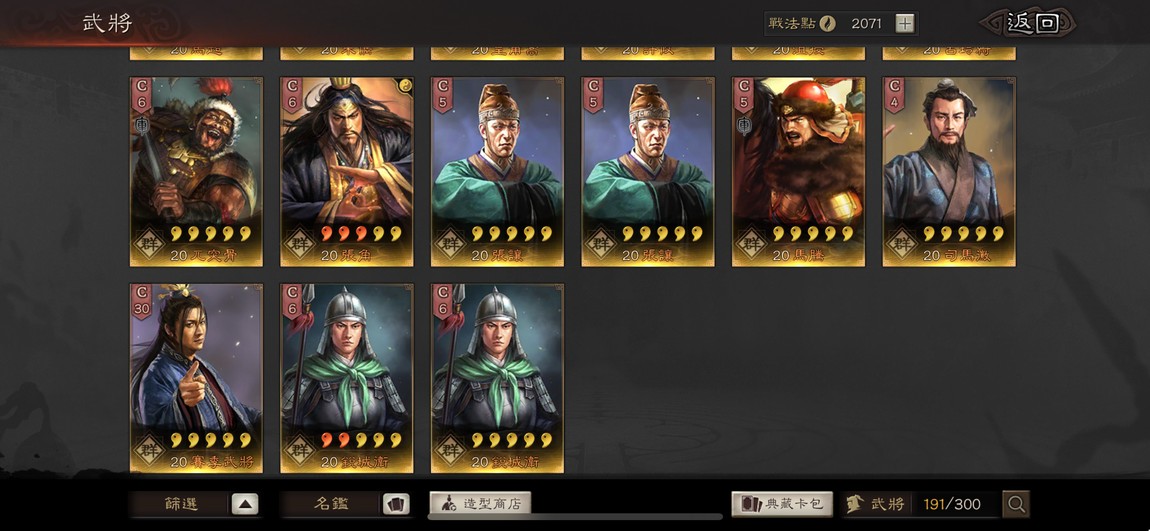The image size is (1150, 531).
Task: Click the cost C4 badge on 司馬徽
Action: [893, 94]
